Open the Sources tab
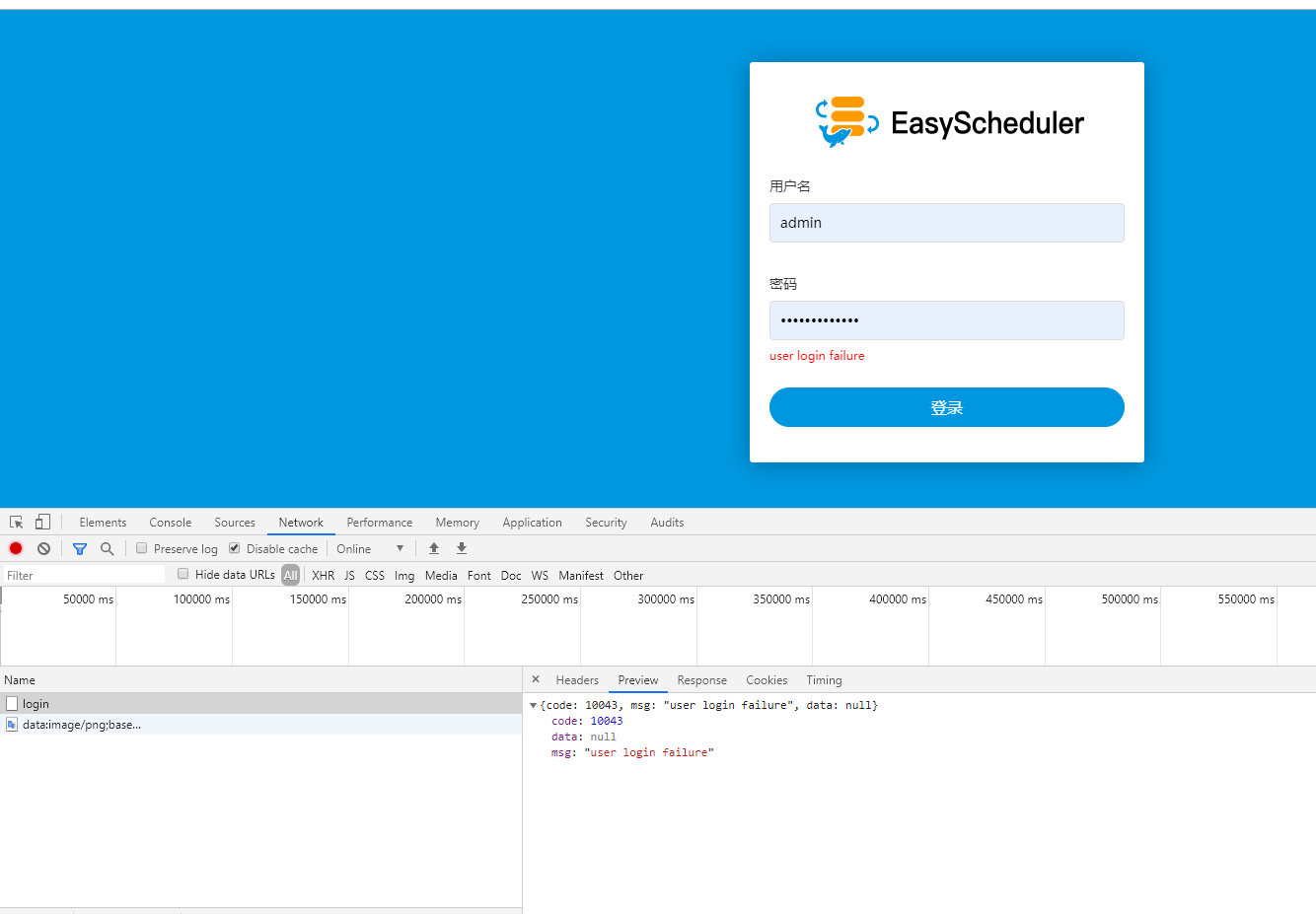 (235, 523)
